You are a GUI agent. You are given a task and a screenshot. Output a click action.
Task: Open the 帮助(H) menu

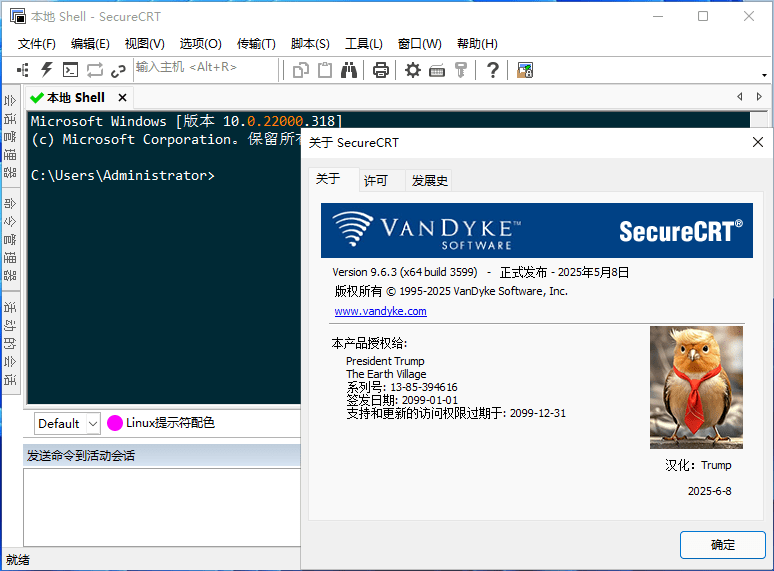click(477, 44)
